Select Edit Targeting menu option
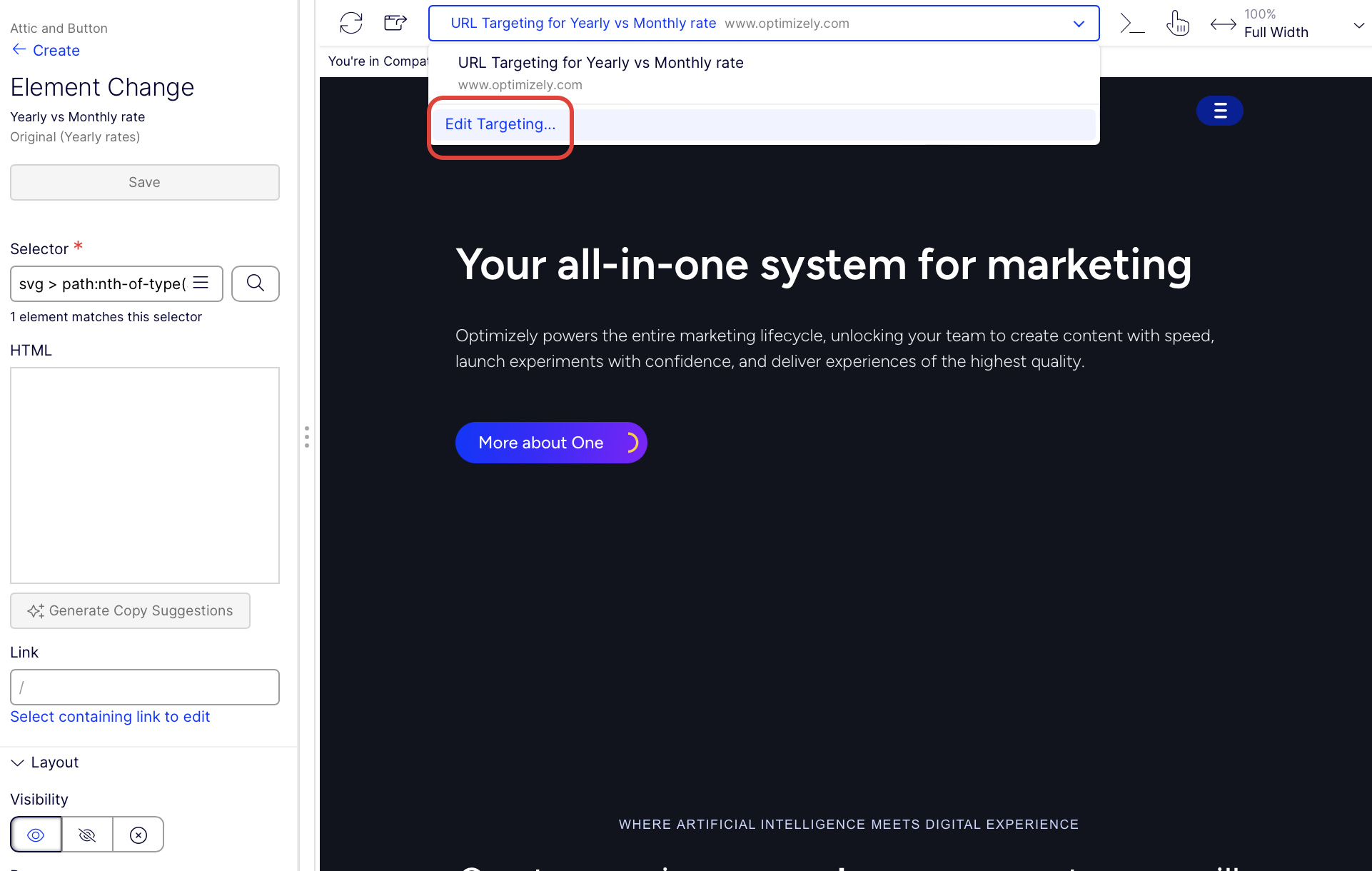The width and height of the screenshot is (1372, 871). 500,124
